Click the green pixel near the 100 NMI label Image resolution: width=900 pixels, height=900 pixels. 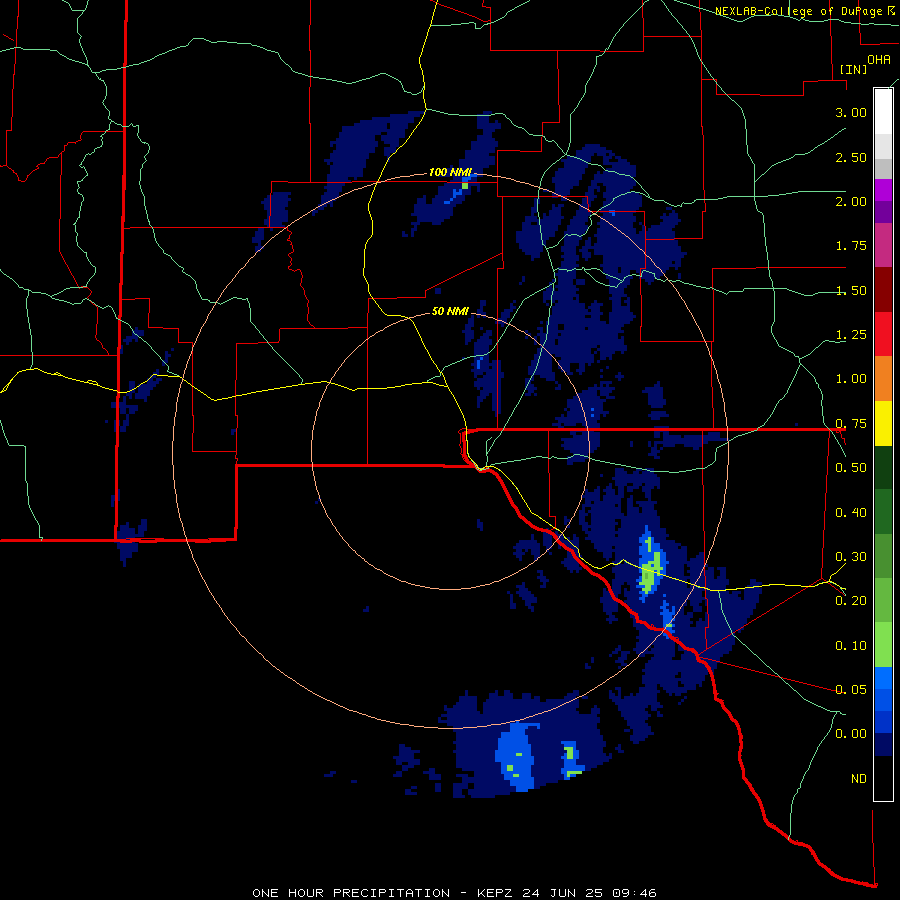(465, 186)
